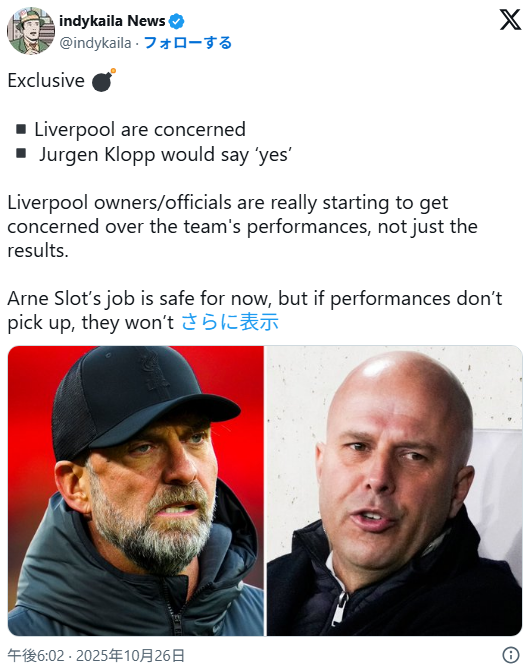Viewport: 532px width, 671px height.
Task: Follow the account via フォローする
Action: coord(187,43)
